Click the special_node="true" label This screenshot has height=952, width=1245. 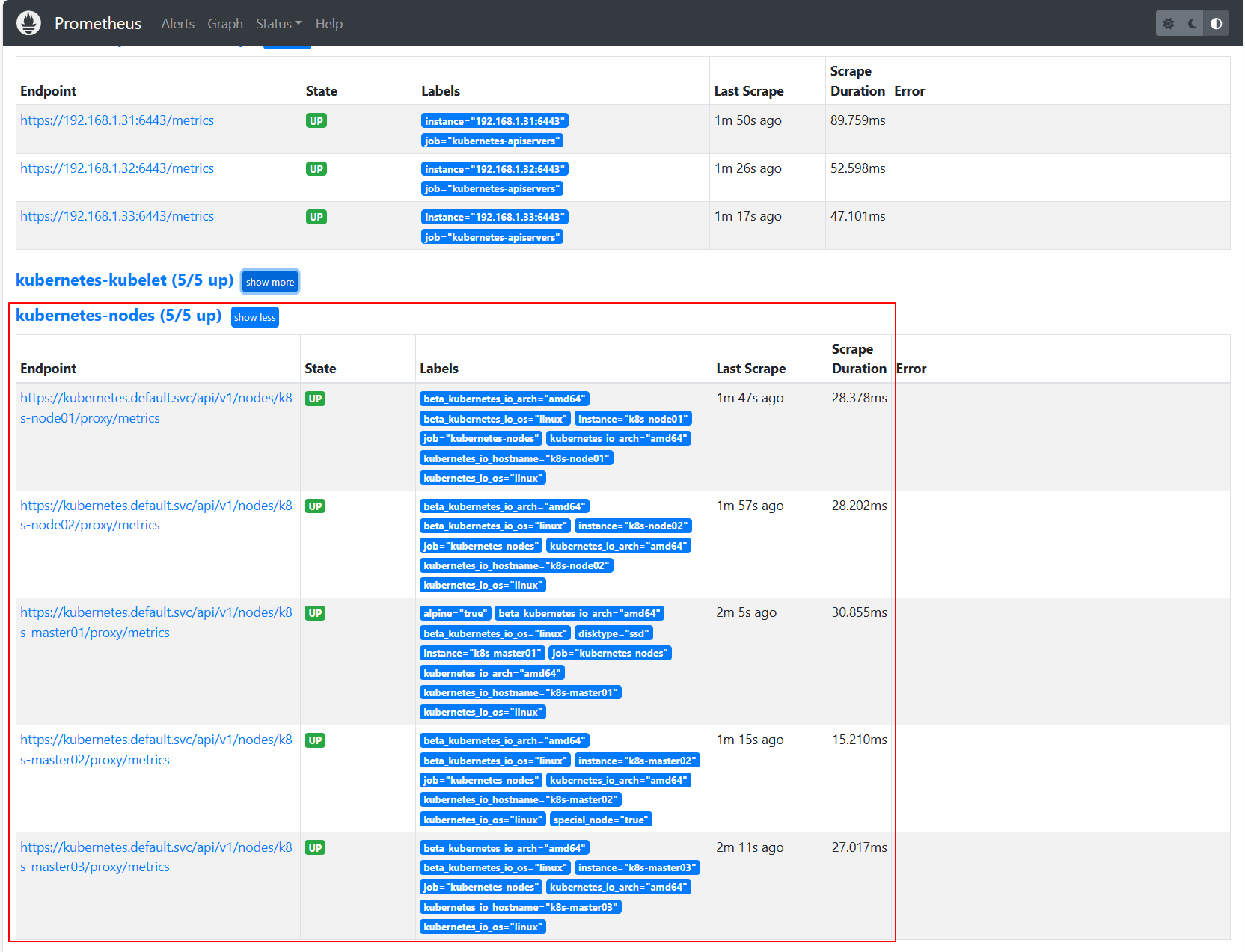point(601,820)
